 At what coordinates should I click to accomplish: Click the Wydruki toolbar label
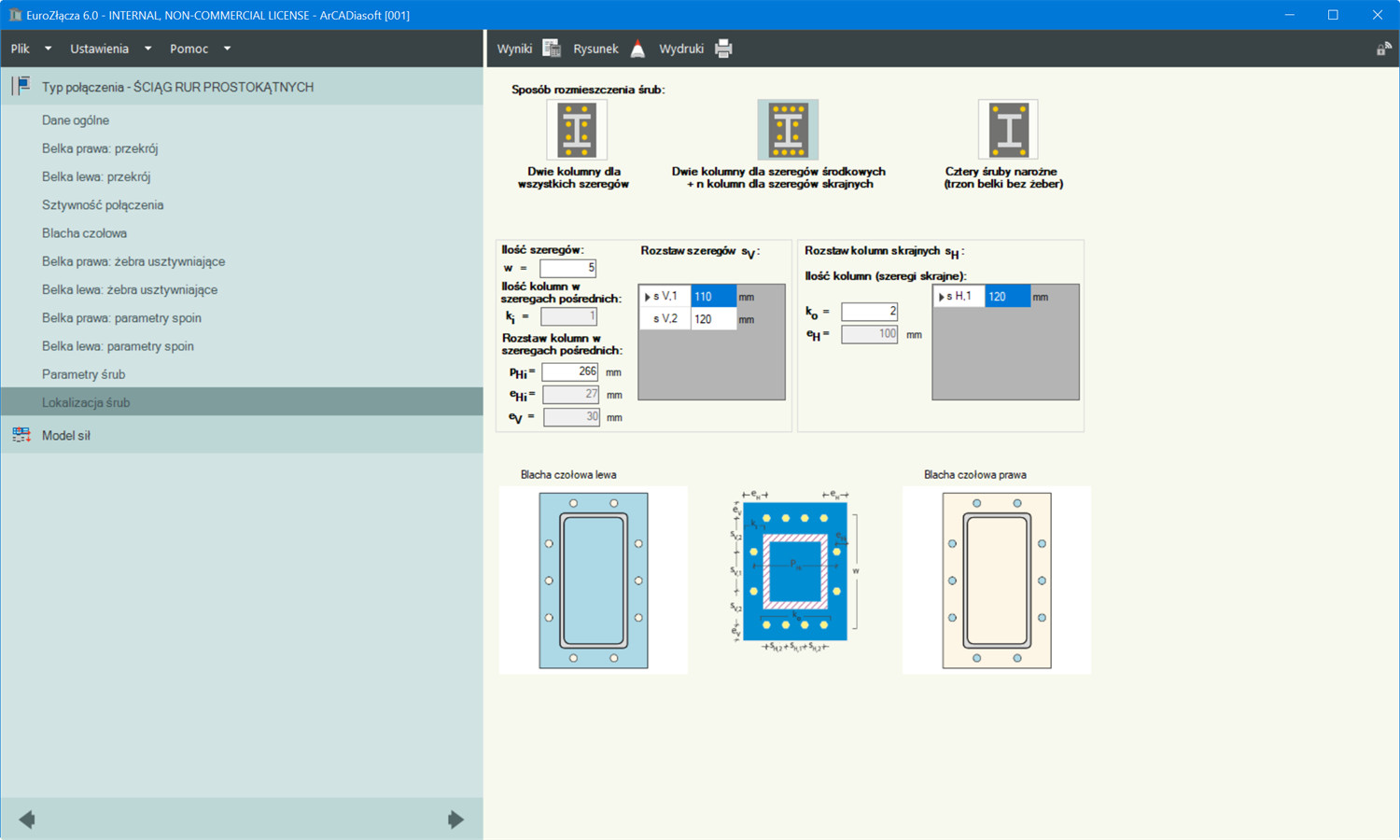(681, 49)
